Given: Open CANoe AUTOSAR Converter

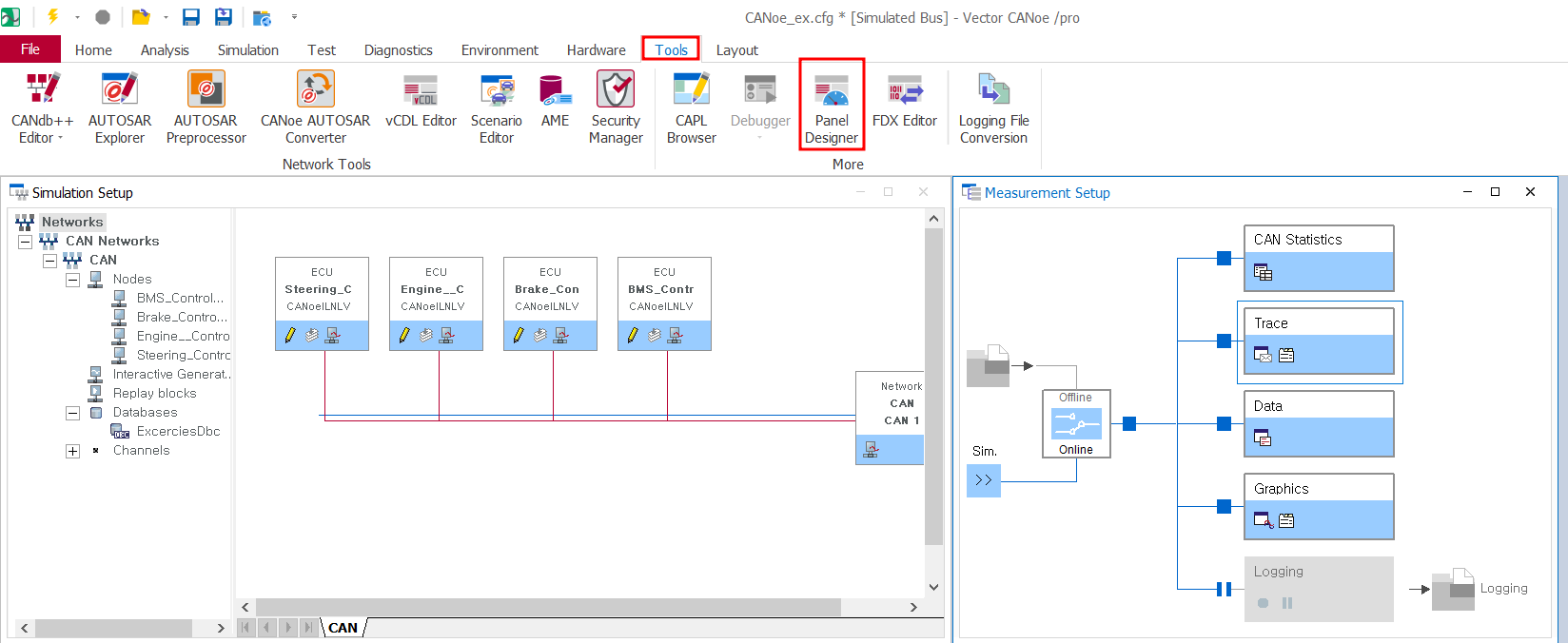Looking at the screenshot, I should [x=316, y=107].
